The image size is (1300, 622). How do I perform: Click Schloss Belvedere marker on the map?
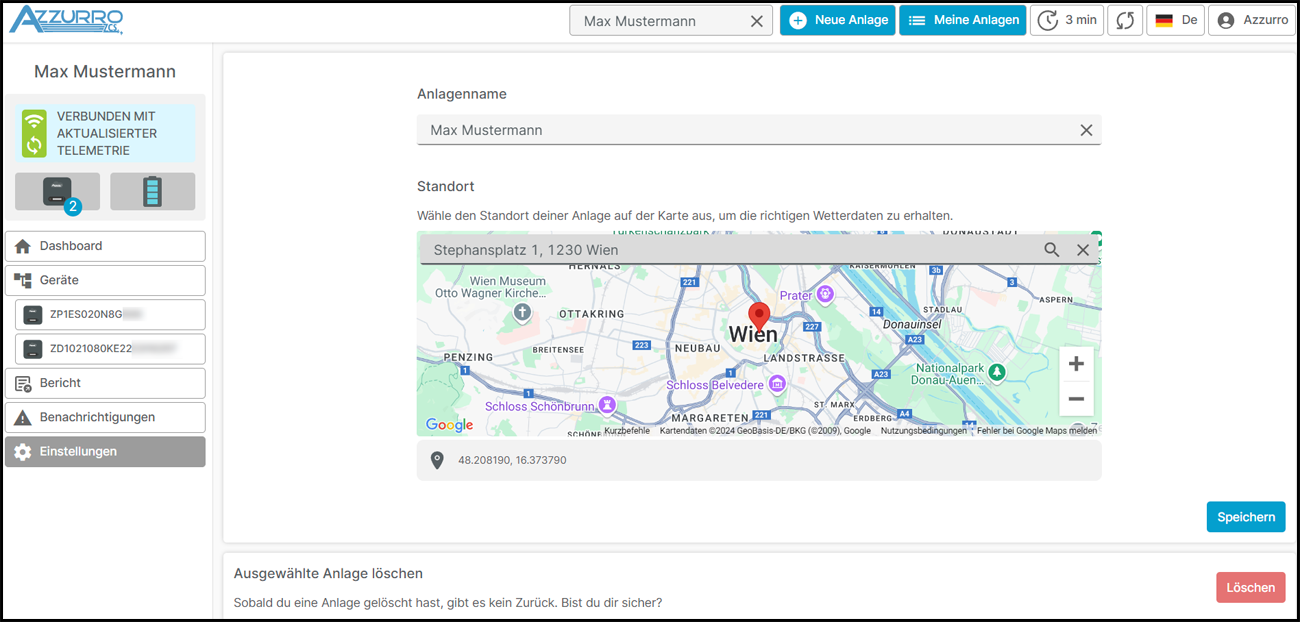776,384
